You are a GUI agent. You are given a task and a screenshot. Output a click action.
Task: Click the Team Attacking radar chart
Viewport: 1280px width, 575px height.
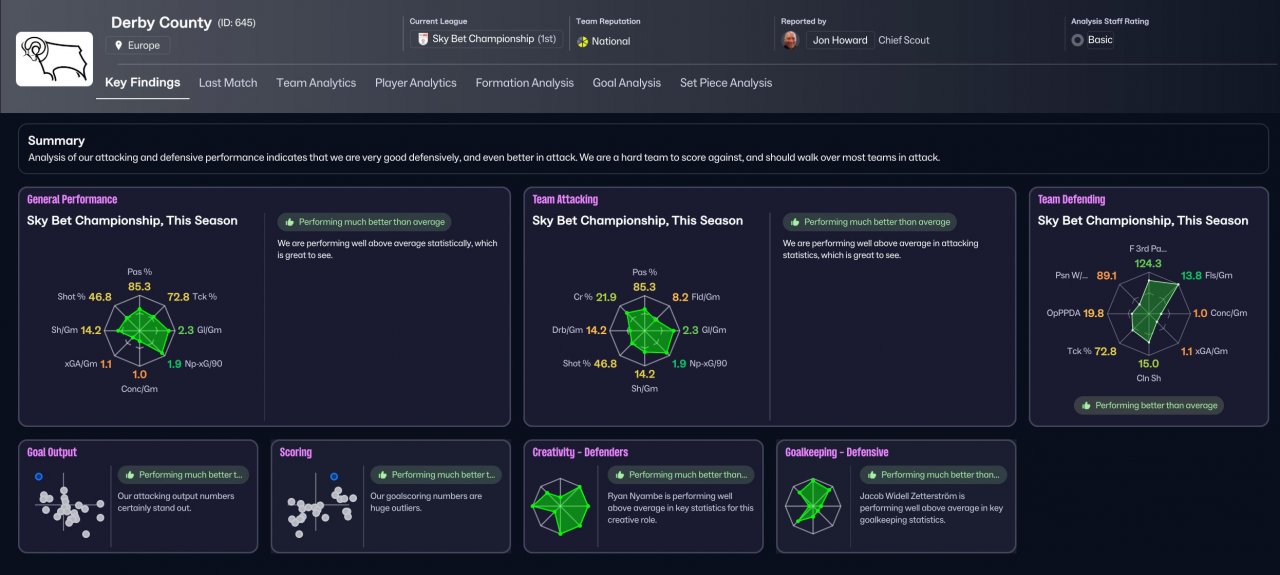pyautogui.click(x=645, y=331)
